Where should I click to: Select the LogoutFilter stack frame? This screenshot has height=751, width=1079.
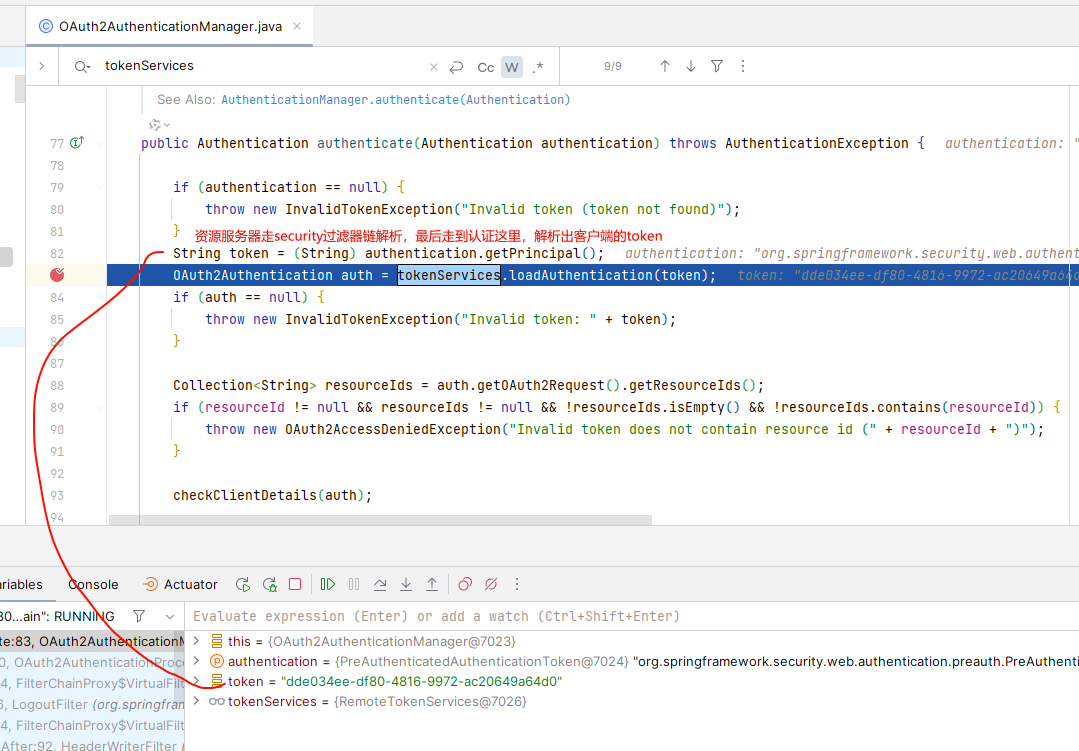(92, 705)
